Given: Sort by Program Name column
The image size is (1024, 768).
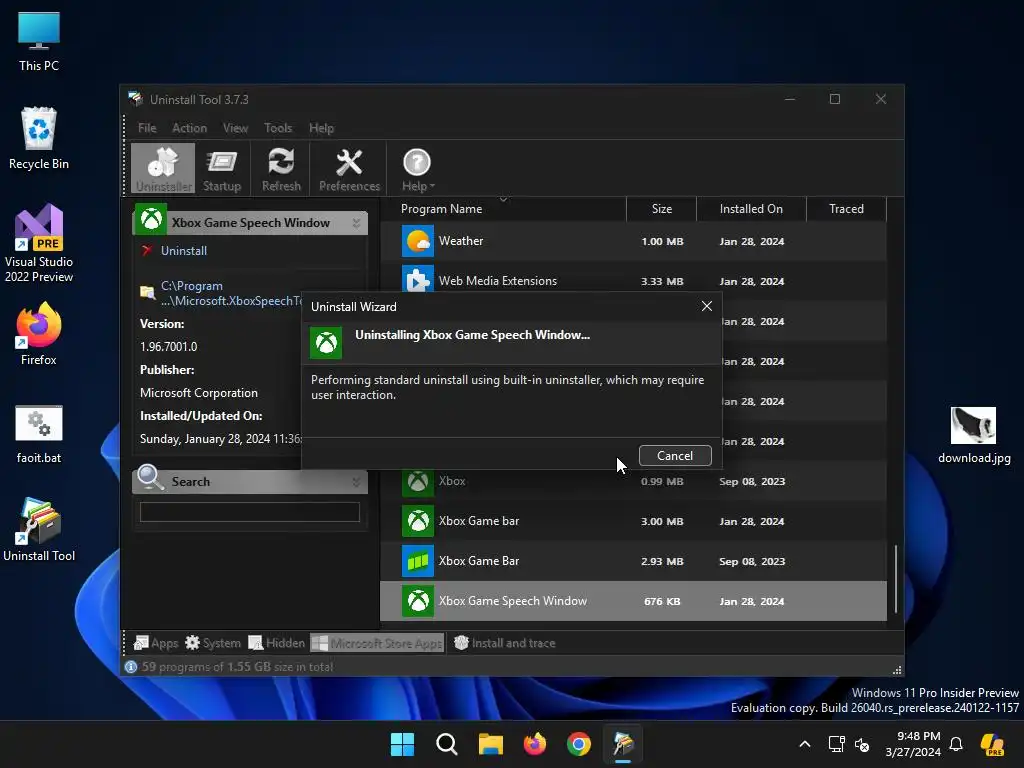Looking at the screenshot, I should pyautogui.click(x=503, y=209).
